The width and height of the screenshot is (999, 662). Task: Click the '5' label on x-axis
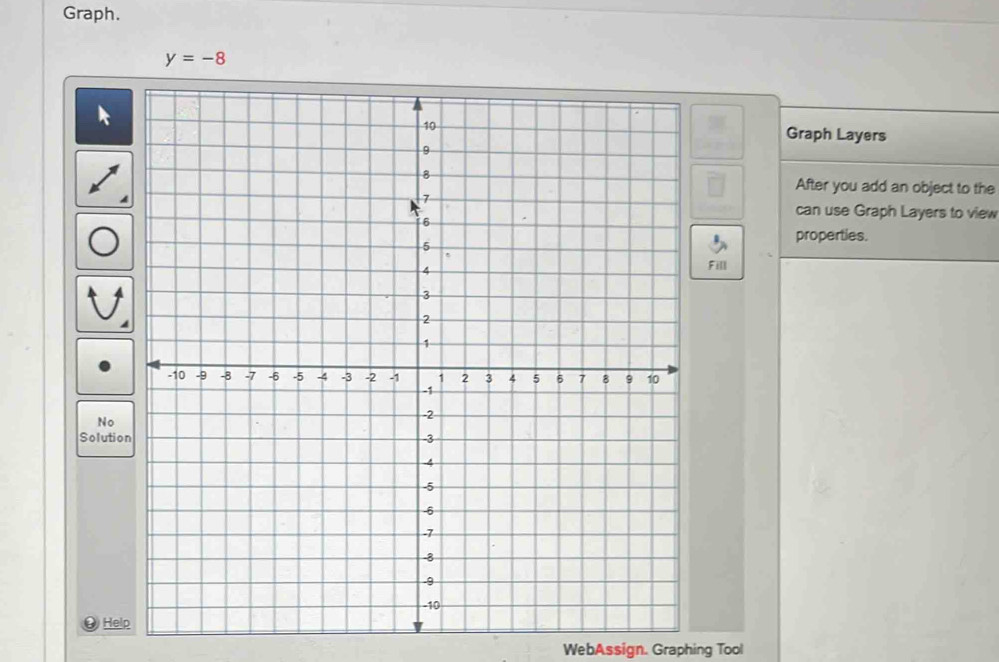536,378
